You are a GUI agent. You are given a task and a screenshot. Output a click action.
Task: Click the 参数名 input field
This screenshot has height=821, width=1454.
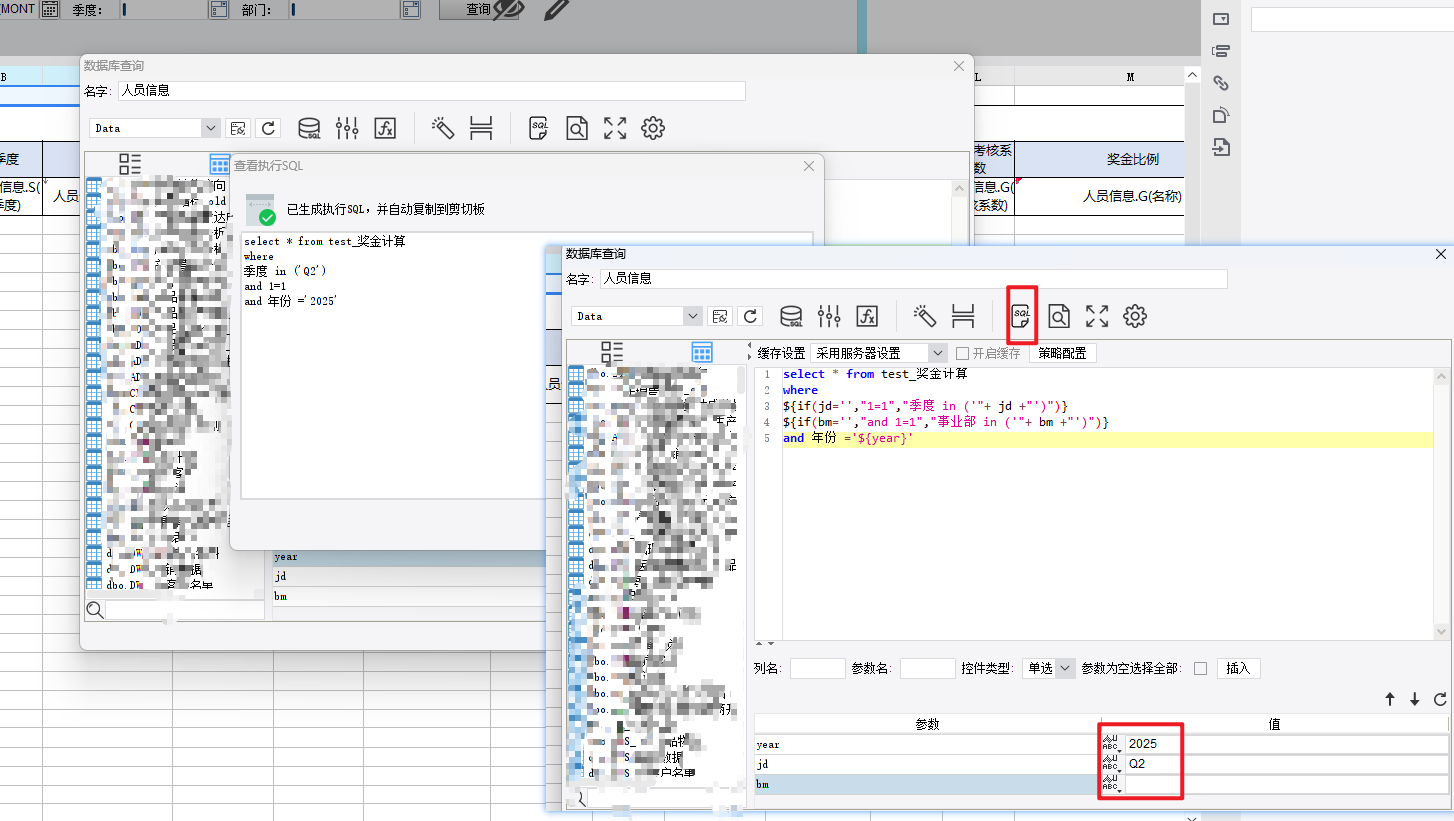(927, 668)
